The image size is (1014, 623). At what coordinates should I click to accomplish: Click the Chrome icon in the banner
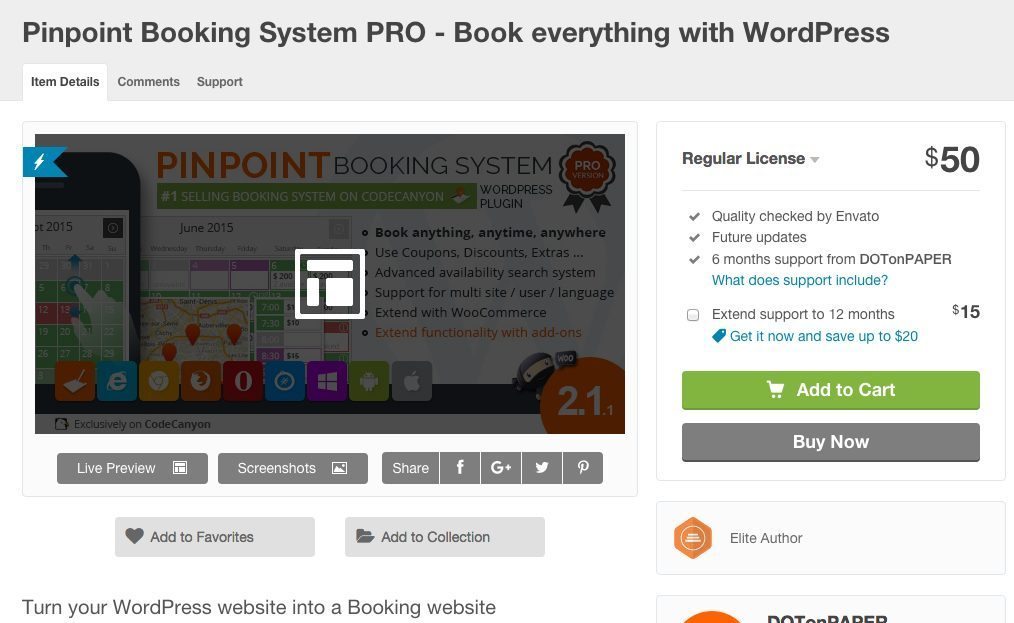(158, 381)
